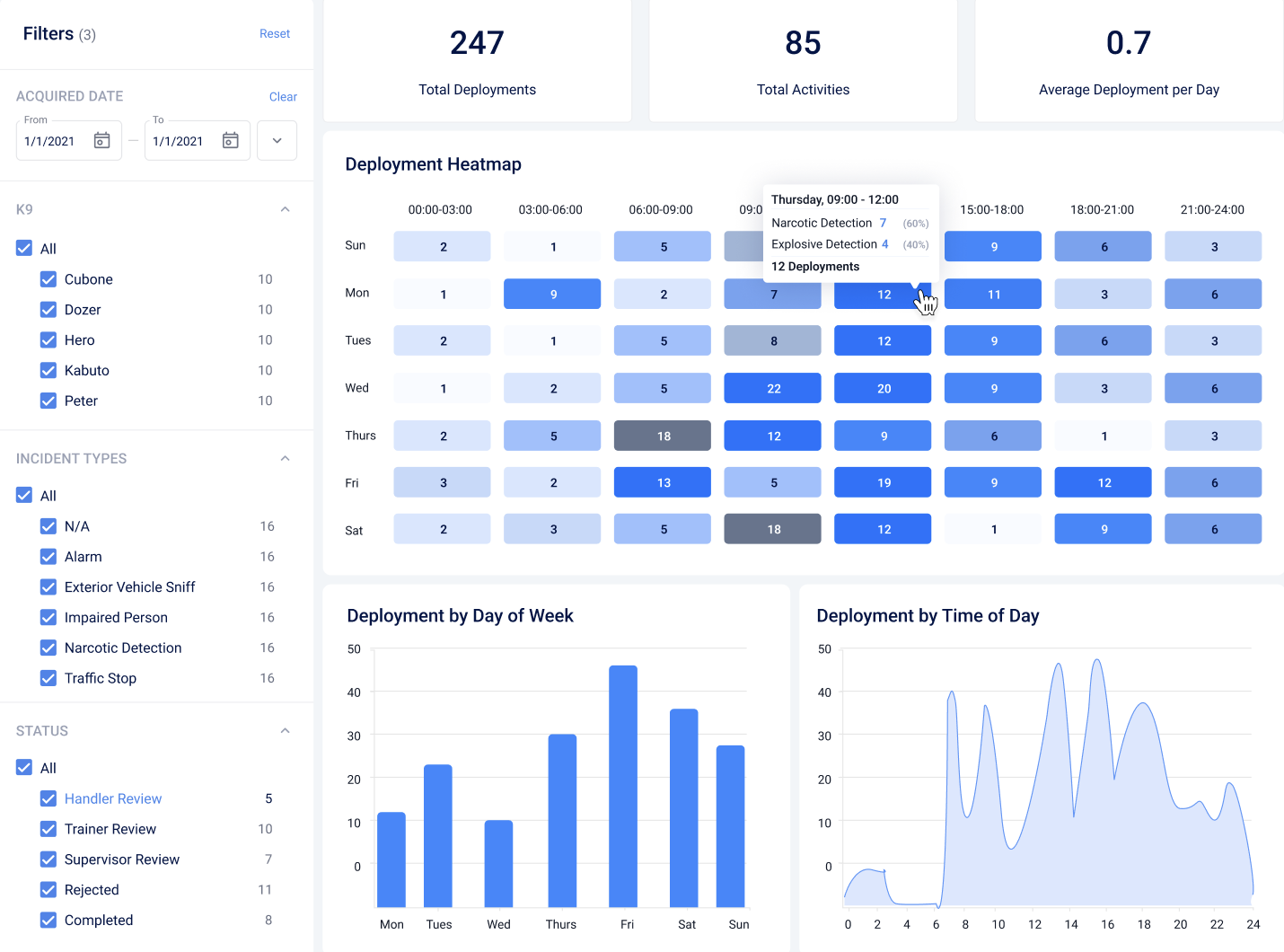Click the Handler Review status label

pyautogui.click(x=113, y=798)
